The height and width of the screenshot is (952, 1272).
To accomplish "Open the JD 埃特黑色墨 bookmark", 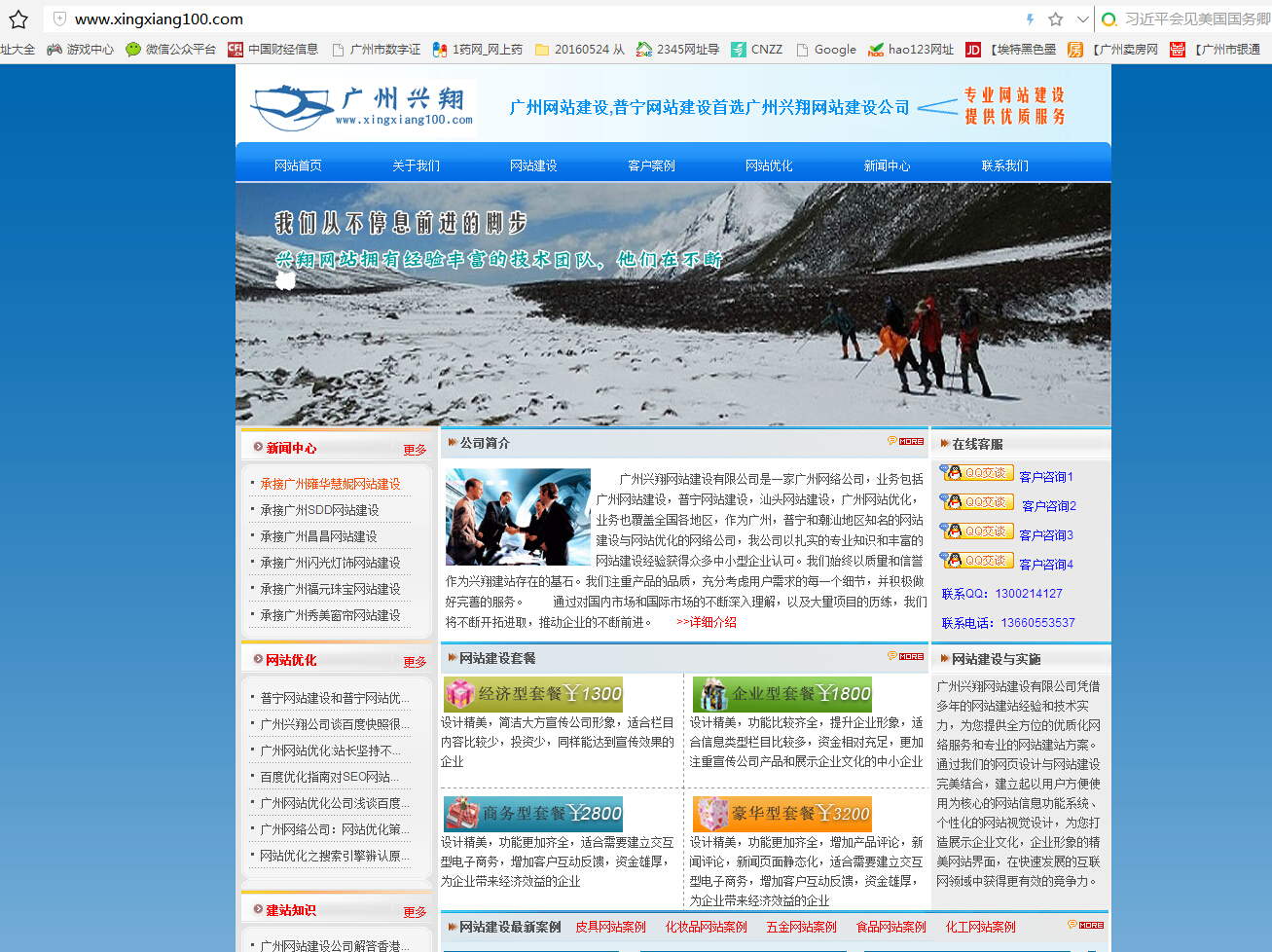I will pyautogui.click(x=1010, y=50).
